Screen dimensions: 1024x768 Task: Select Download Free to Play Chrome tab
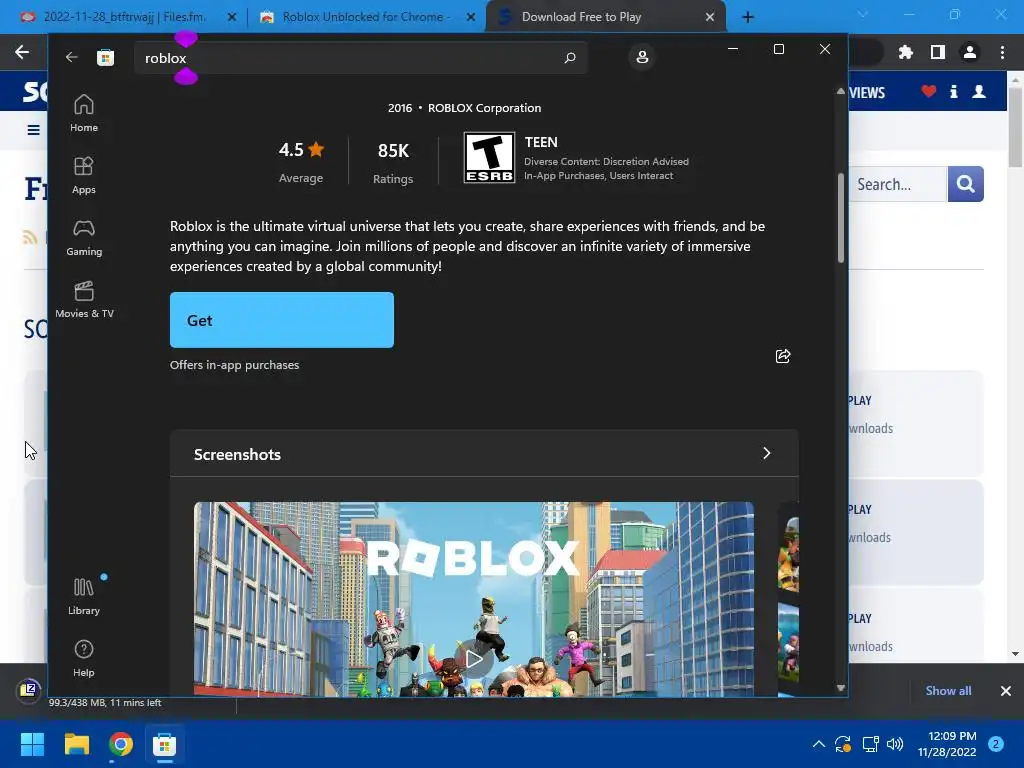click(606, 17)
